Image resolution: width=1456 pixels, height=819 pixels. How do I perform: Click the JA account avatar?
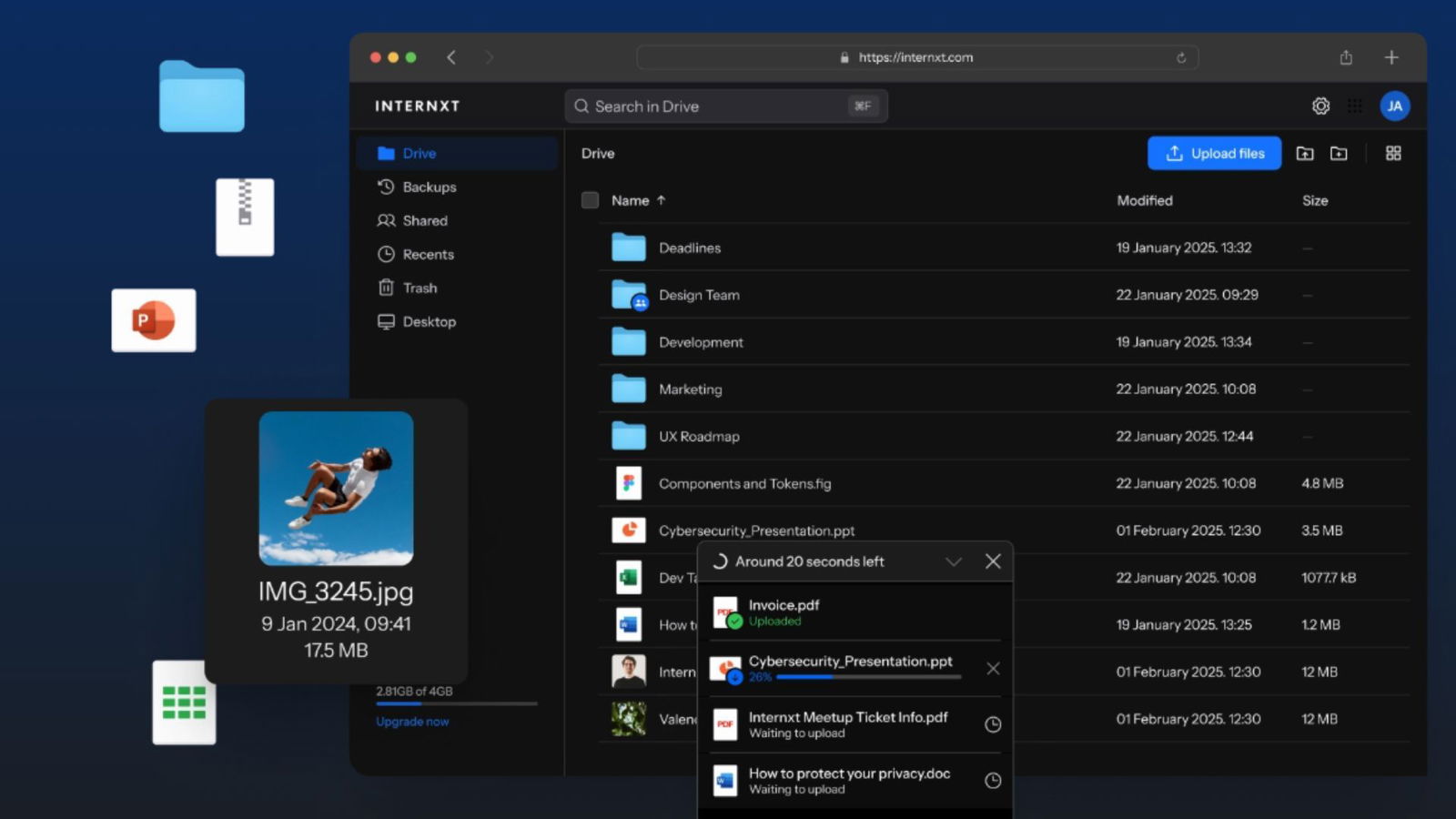[1394, 106]
